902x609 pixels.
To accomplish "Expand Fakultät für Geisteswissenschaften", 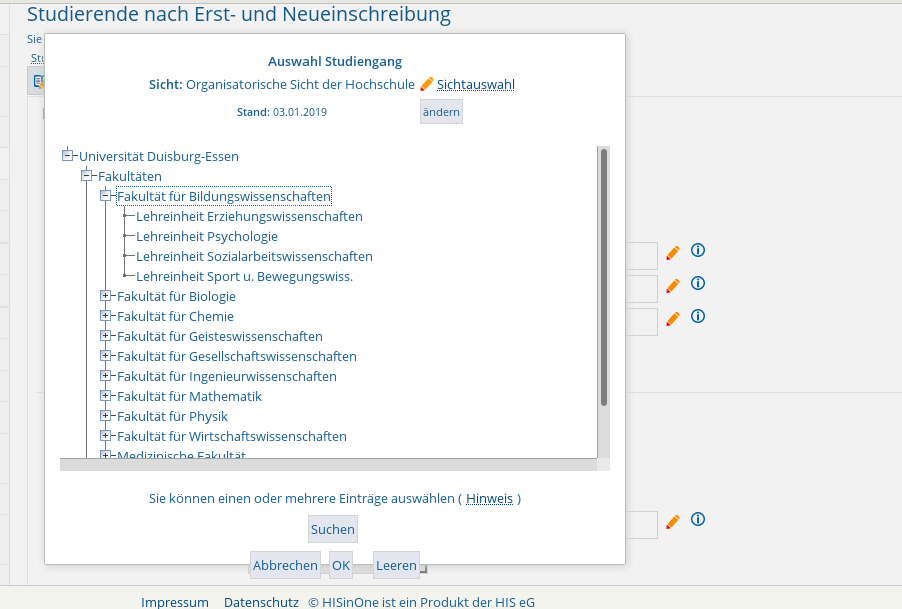I will point(106,336).
